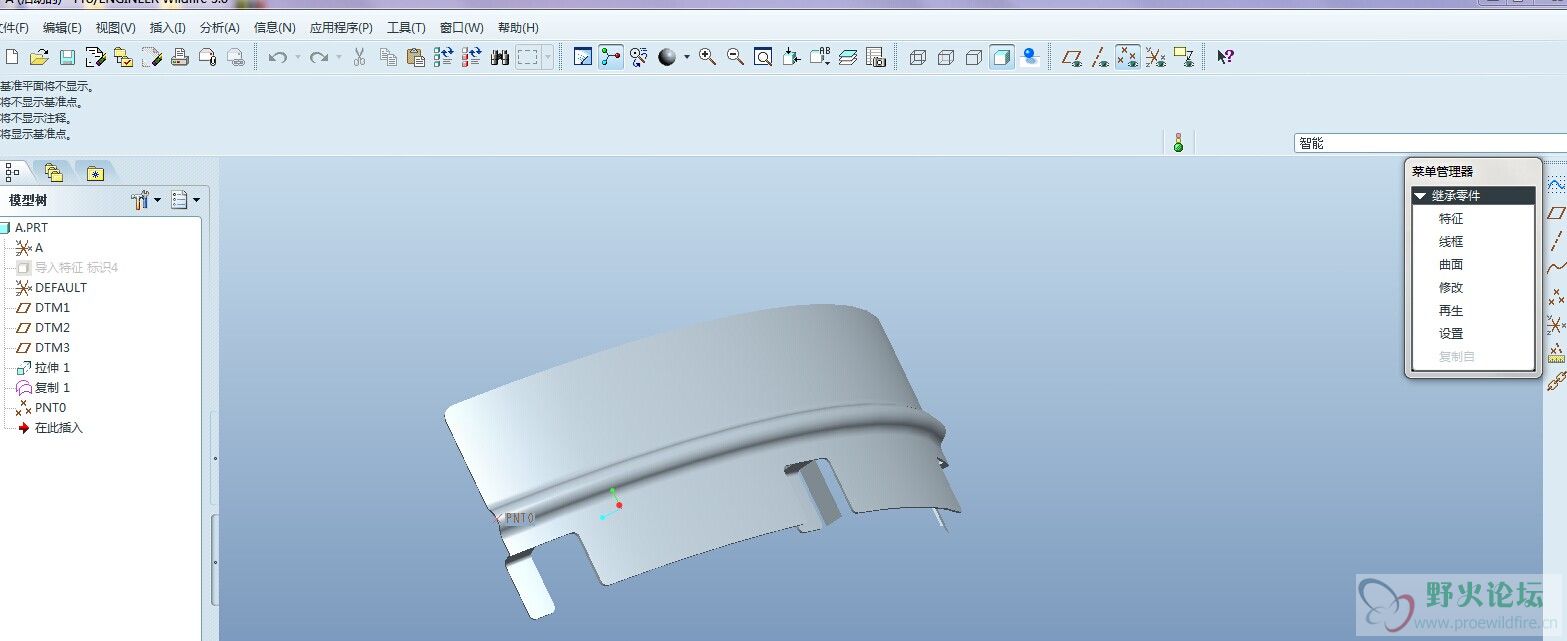Toggle spin center display
Image resolution: width=1567 pixels, height=641 pixels.
coord(611,57)
